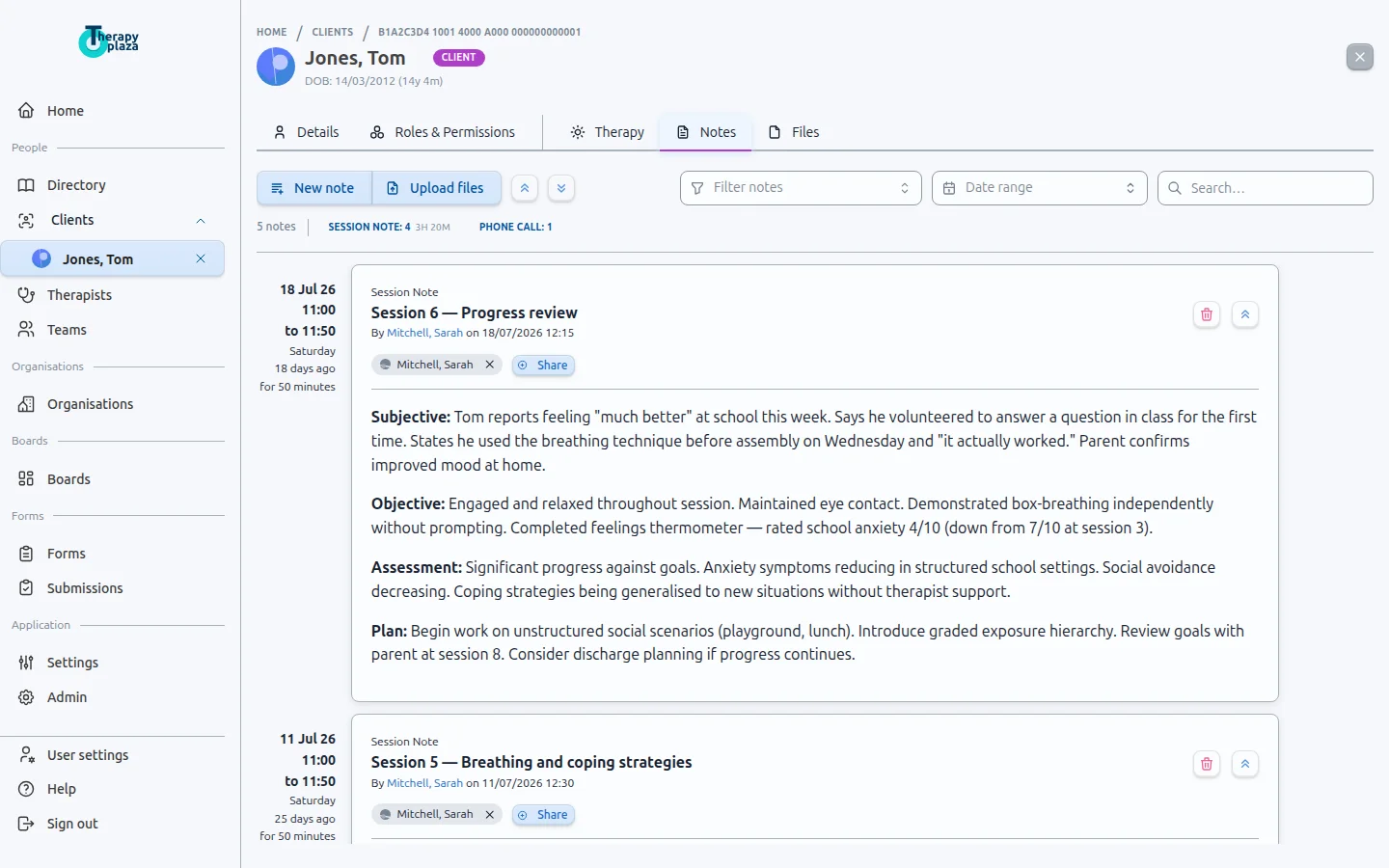This screenshot has width=1389, height=868.
Task: Switch to the Details tab
Action: pos(307,132)
